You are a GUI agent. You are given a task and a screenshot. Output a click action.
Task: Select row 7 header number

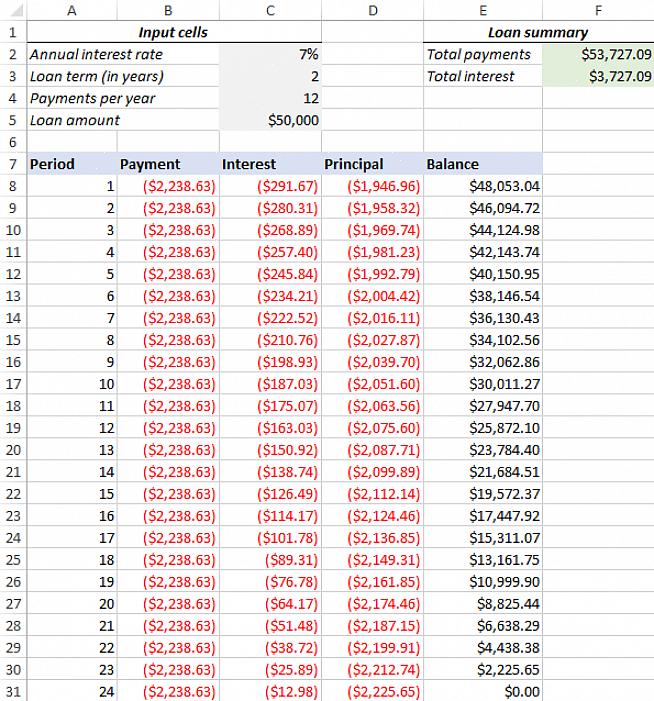[12, 164]
